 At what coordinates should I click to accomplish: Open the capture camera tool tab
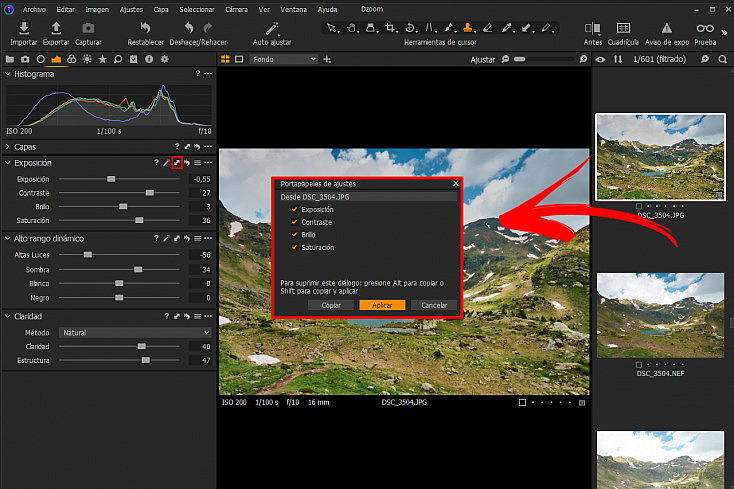coord(25,59)
